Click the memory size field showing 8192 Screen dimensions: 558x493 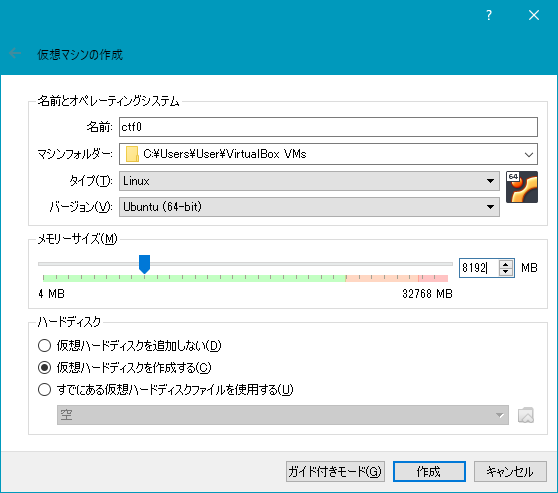coord(479,268)
